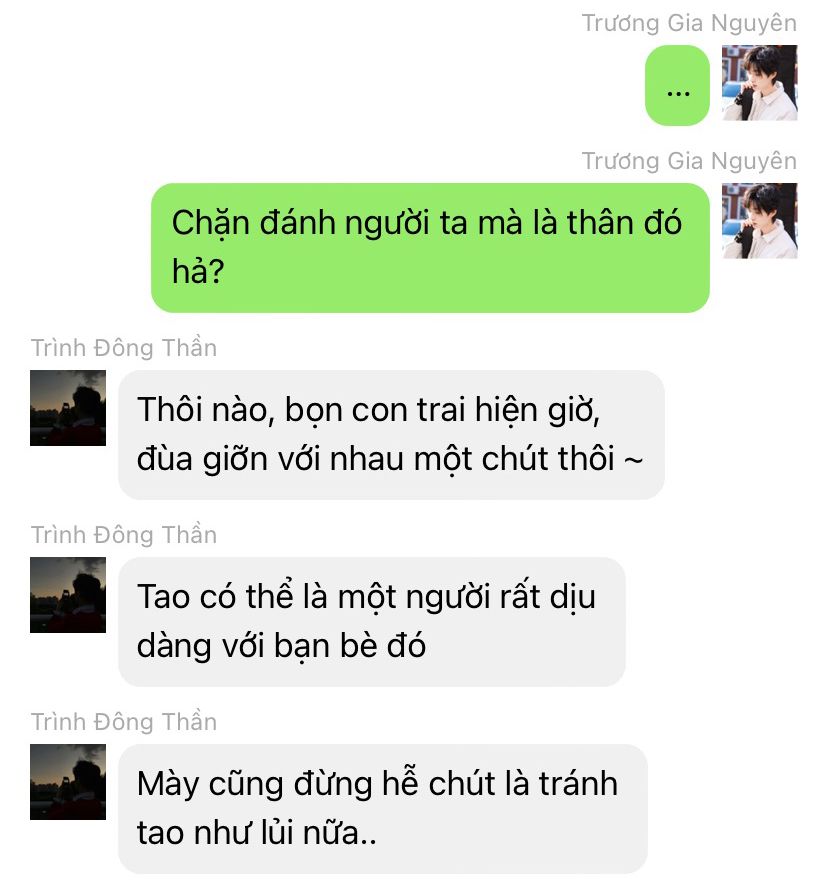
Task: Click 'Trình Đông Thần' name above 'Thôi nào' message
Action: pyautogui.click(x=124, y=348)
